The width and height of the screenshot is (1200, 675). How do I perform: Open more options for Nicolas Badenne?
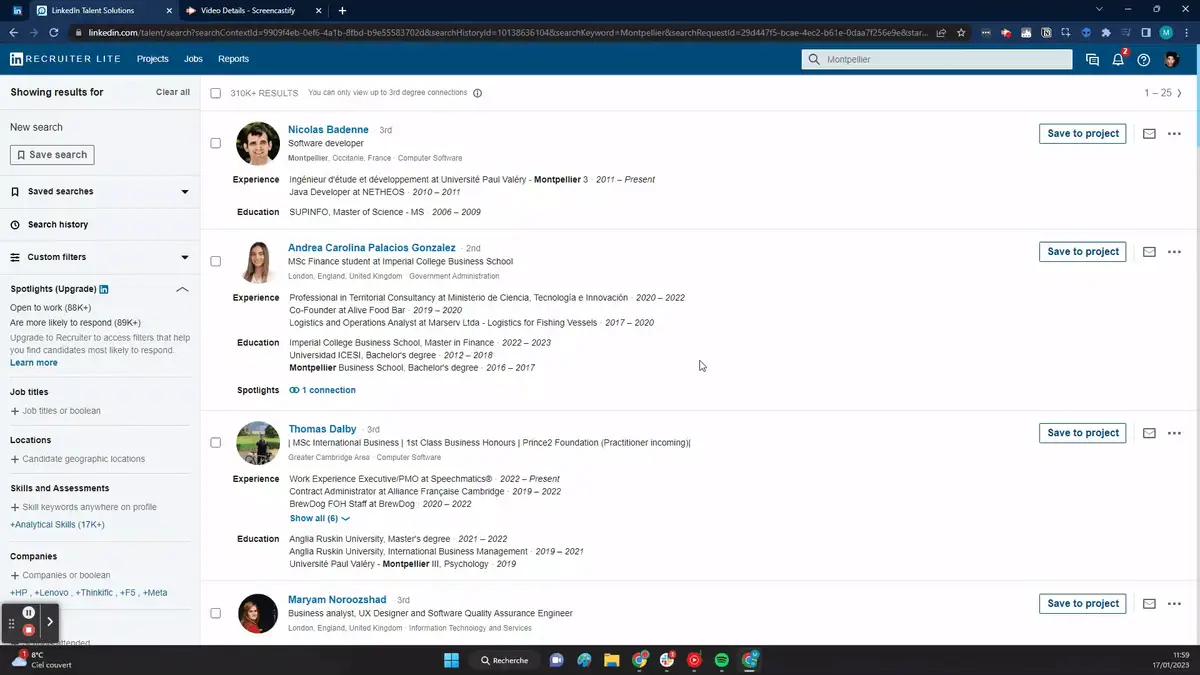tap(1174, 134)
